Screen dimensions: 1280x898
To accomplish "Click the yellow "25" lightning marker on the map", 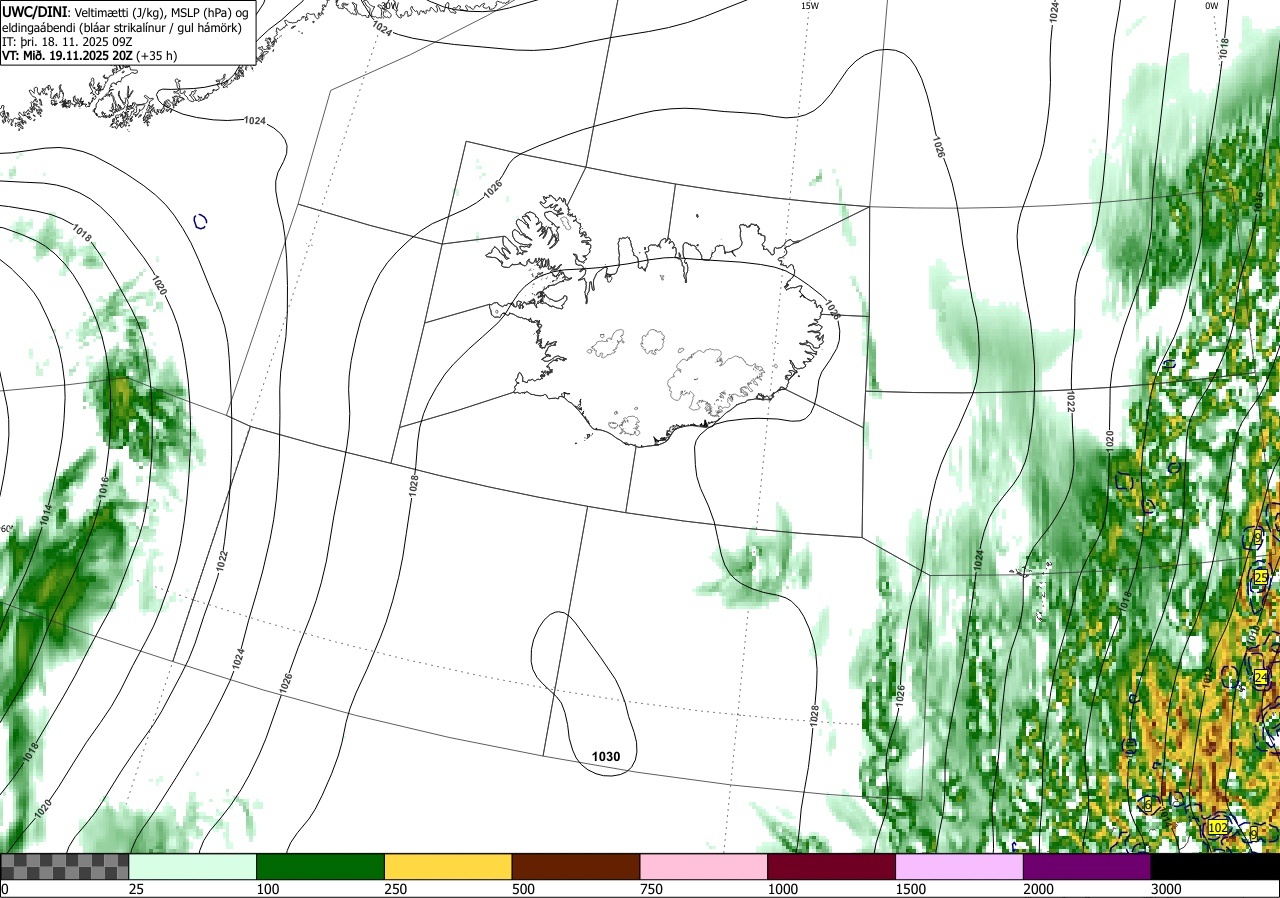I will (1261, 578).
